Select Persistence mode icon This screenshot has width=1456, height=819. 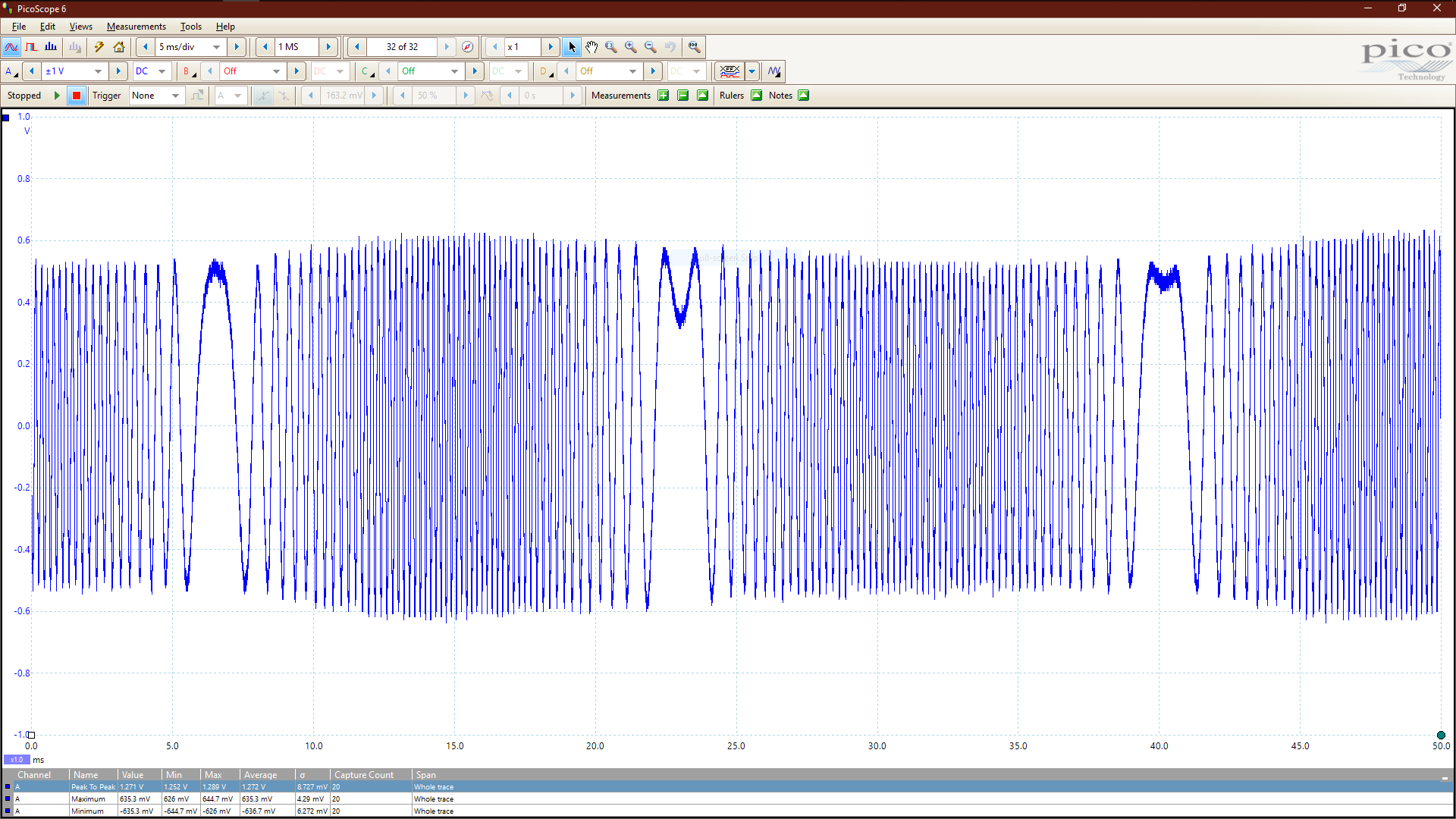[31, 47]
